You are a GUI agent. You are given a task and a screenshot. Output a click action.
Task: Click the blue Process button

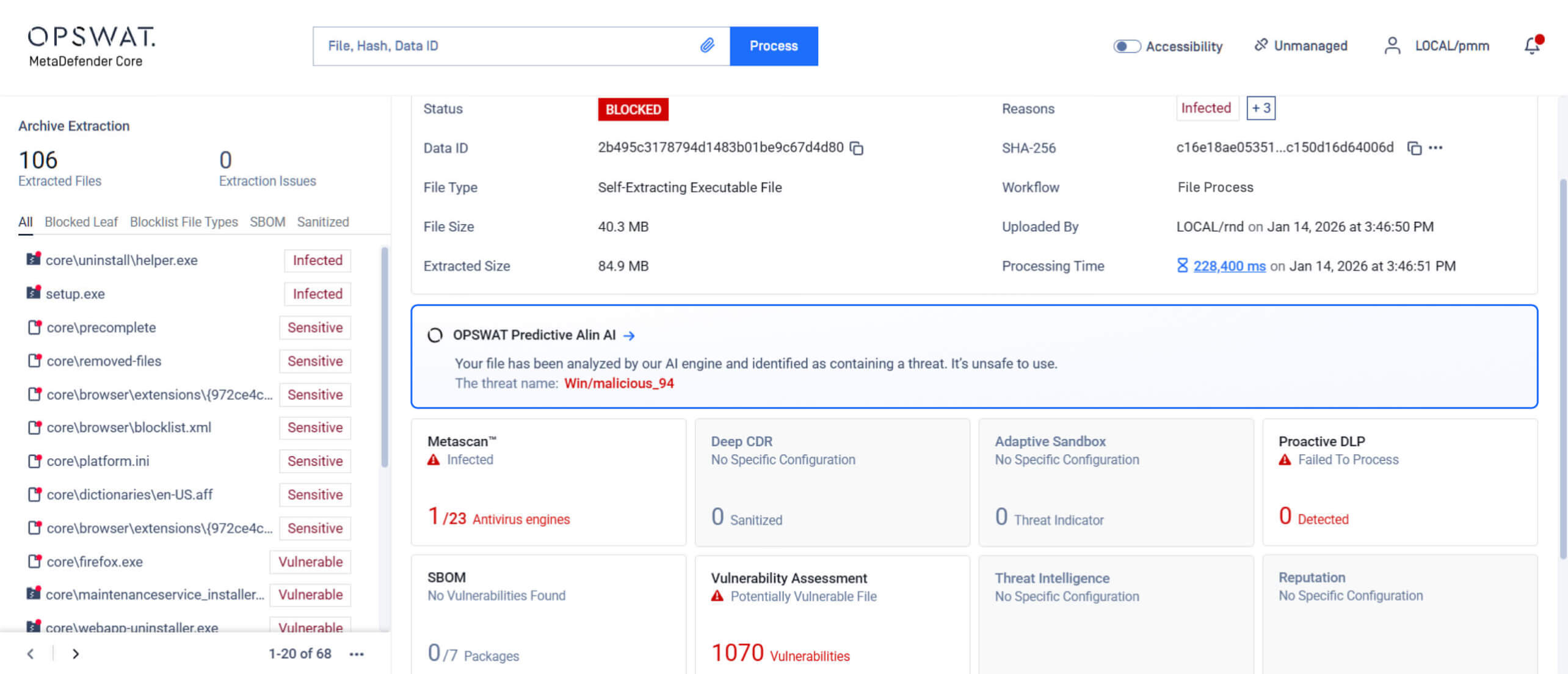pyautogui.click(x=773, y=46)
